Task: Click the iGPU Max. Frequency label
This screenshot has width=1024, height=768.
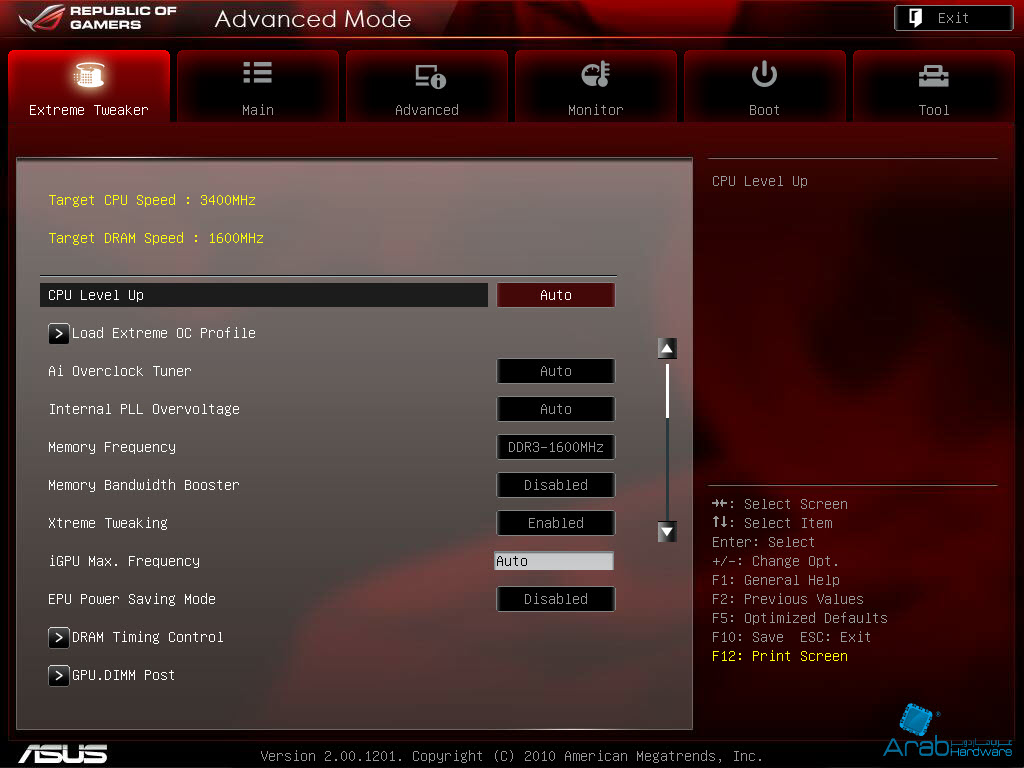Action: coord(124,561)
